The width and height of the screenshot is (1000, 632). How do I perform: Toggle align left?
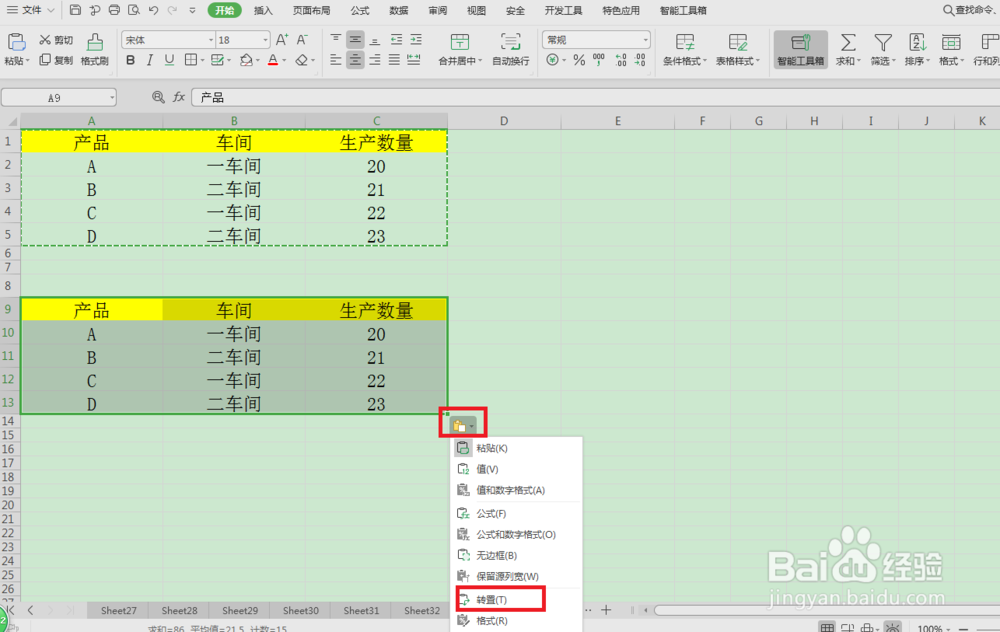[x=335, y=60]
